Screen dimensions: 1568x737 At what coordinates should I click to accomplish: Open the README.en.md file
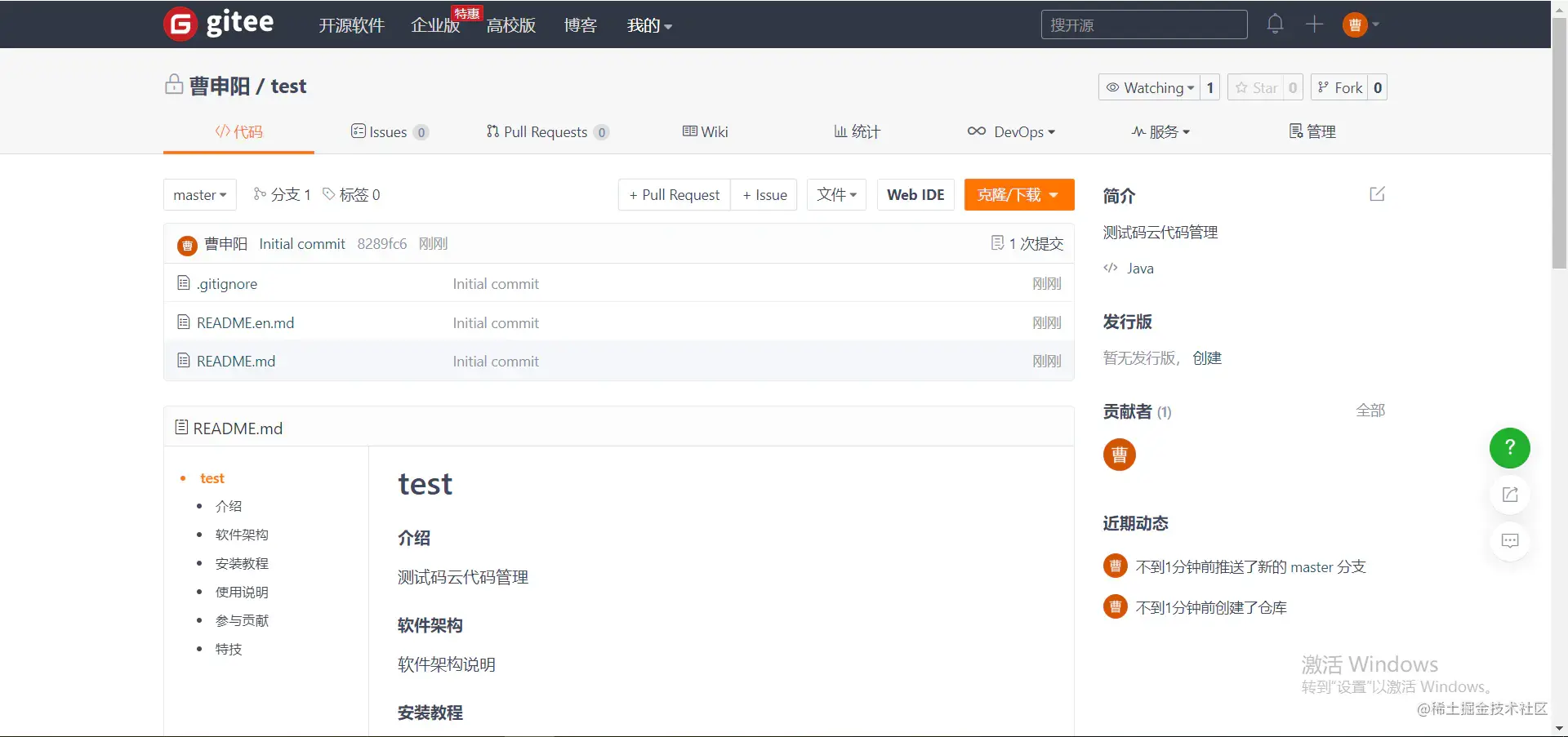(x=245, y=323)
